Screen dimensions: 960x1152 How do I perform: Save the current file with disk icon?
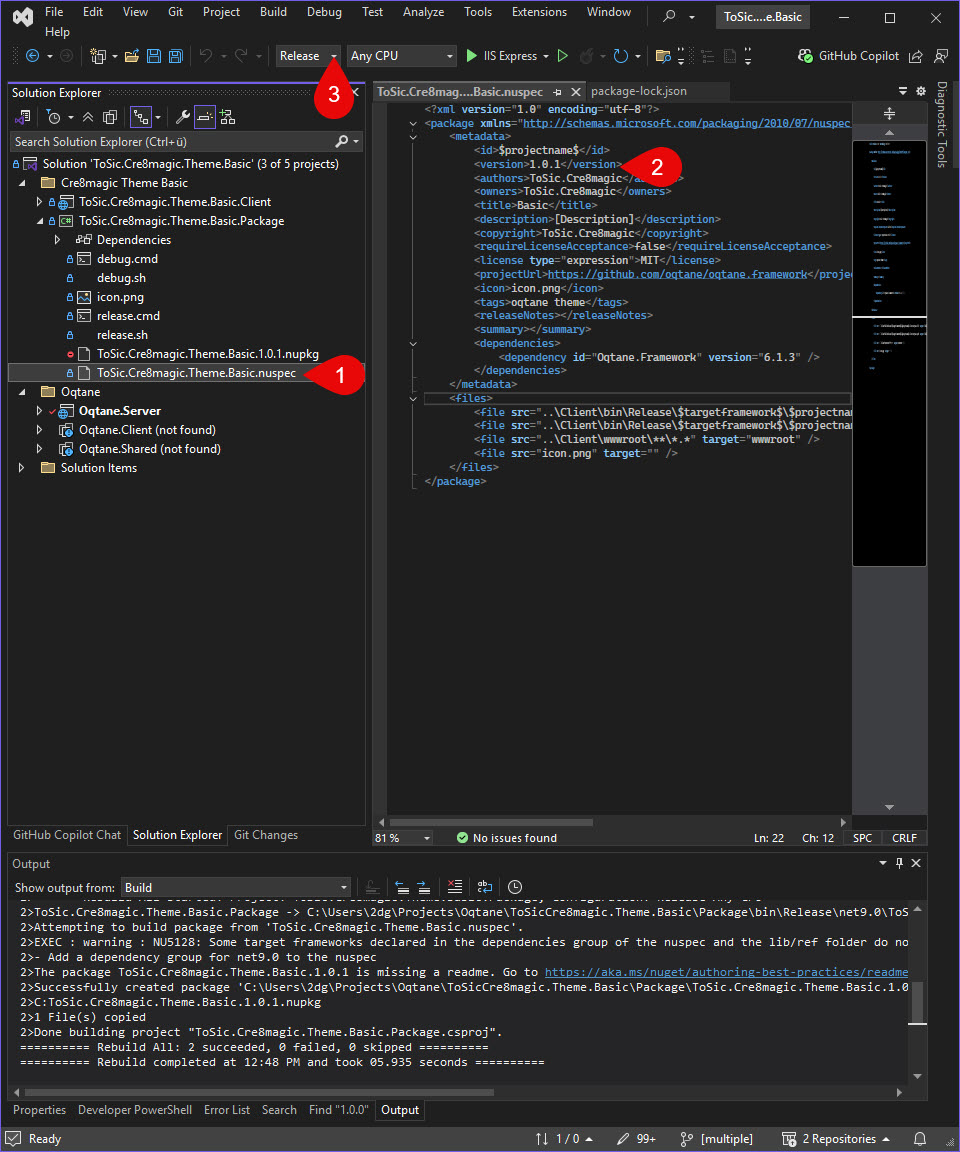[x=154, y=56]
